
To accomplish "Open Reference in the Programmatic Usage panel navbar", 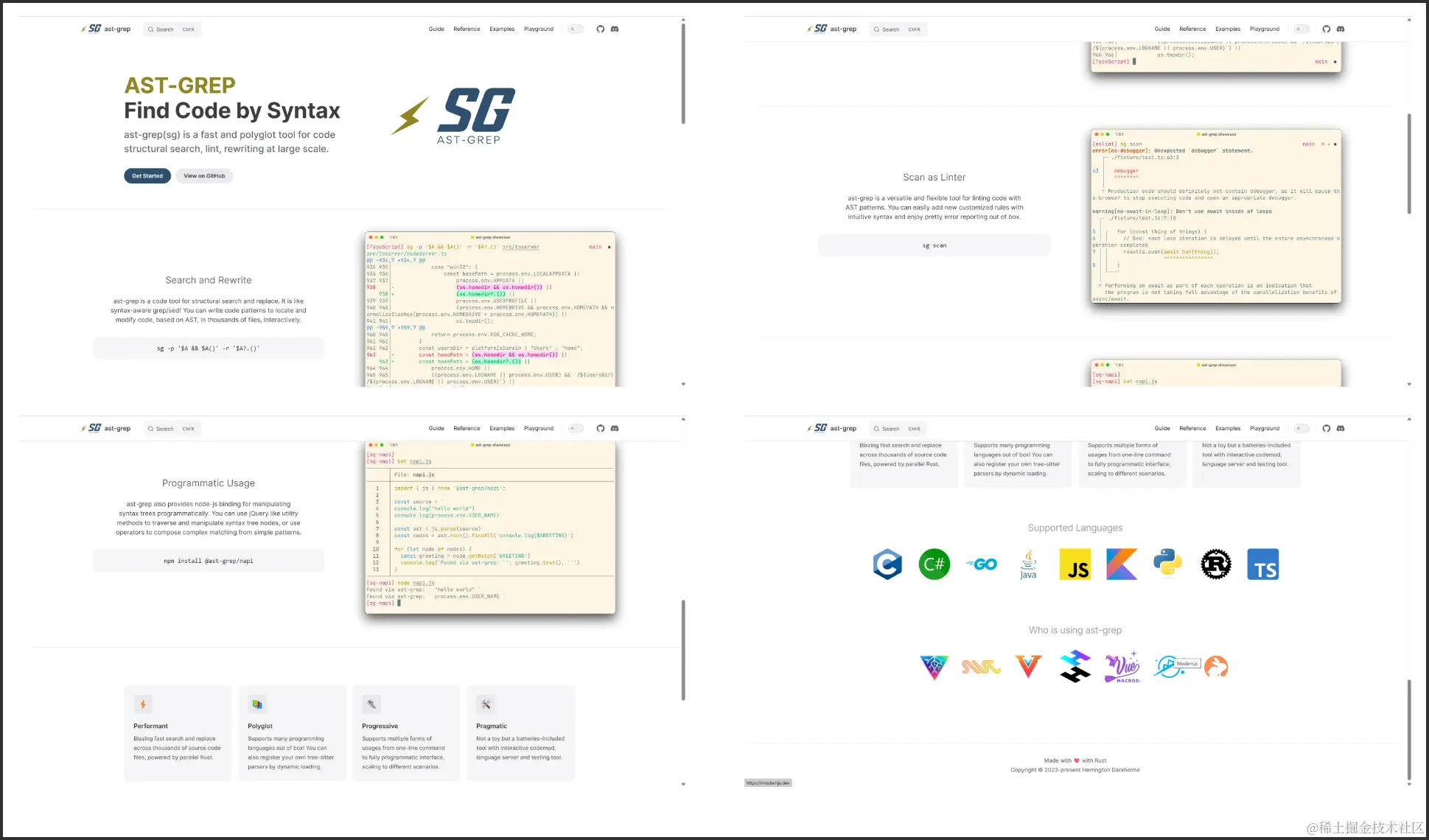I will (x=467, y=429).
